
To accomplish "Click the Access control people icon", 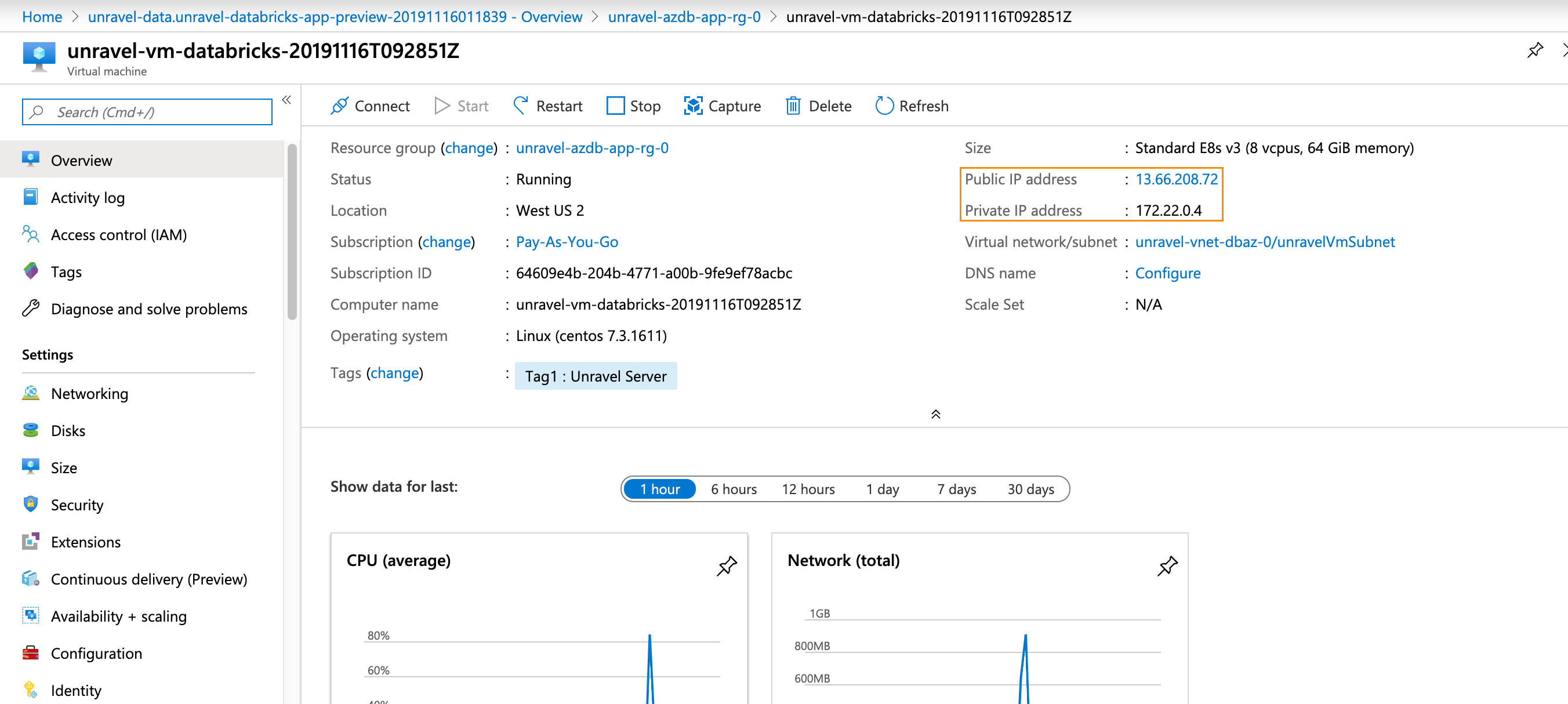I will (x=30, y=234).
